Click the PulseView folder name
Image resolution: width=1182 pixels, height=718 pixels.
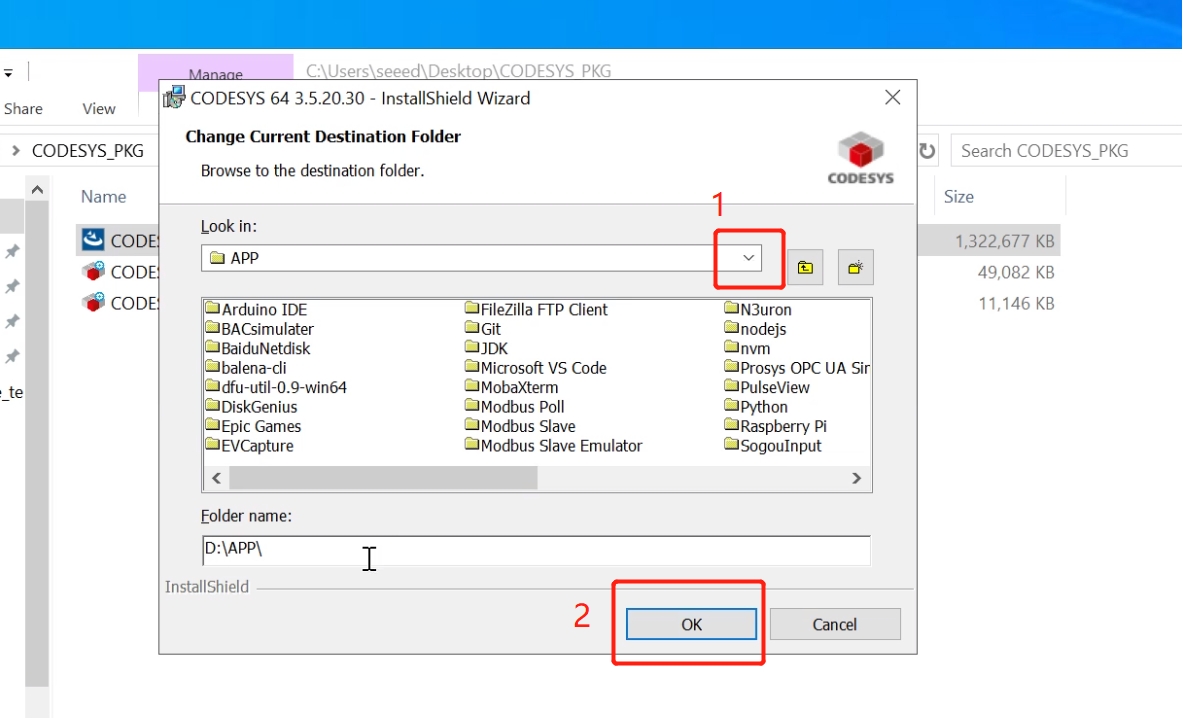tap(775, 388)
